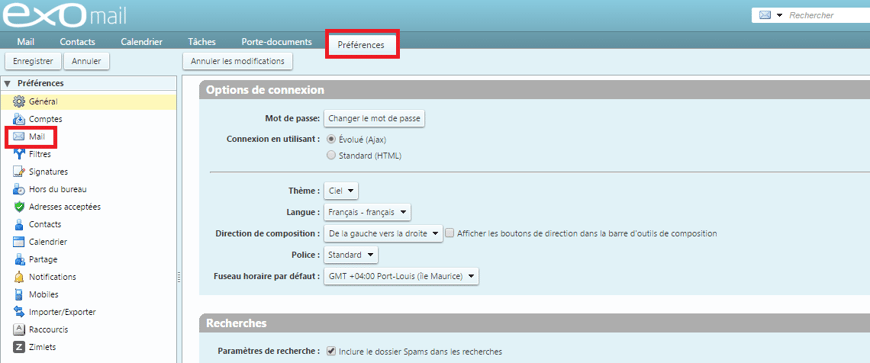Viewport: 870px width, 363px height.
Task: Open Comptes preferences label
Action: (x=45, y=119)
